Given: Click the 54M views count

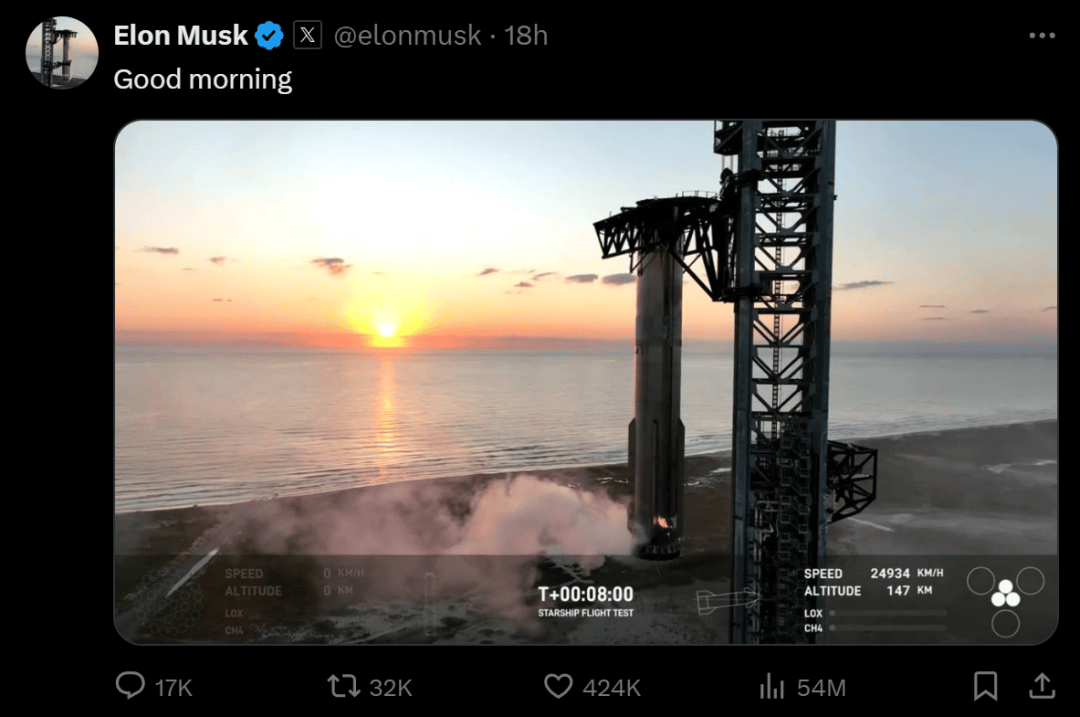Looking at the screenshot, I should click(821, 688).
